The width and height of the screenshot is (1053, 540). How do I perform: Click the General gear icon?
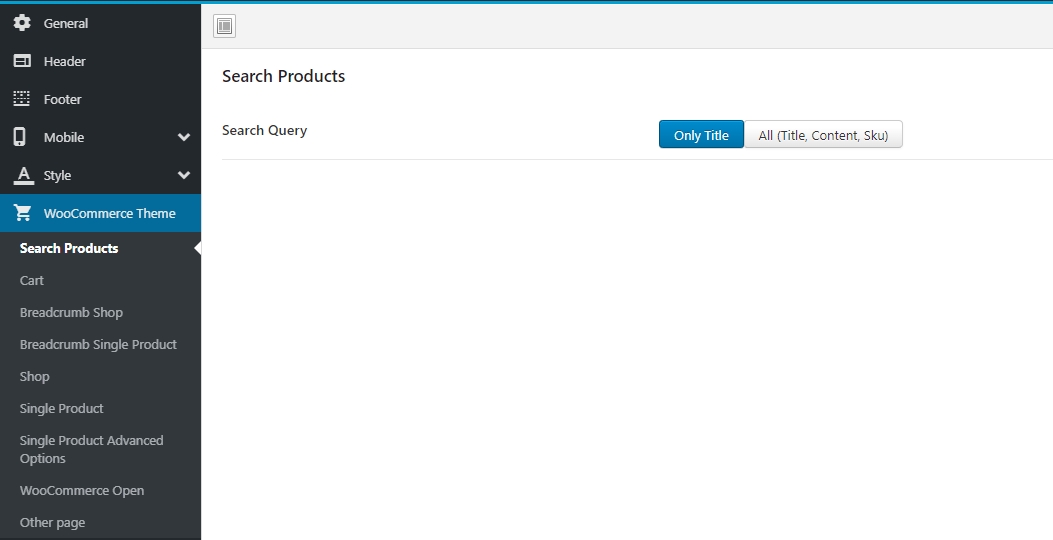click(22, 23)
